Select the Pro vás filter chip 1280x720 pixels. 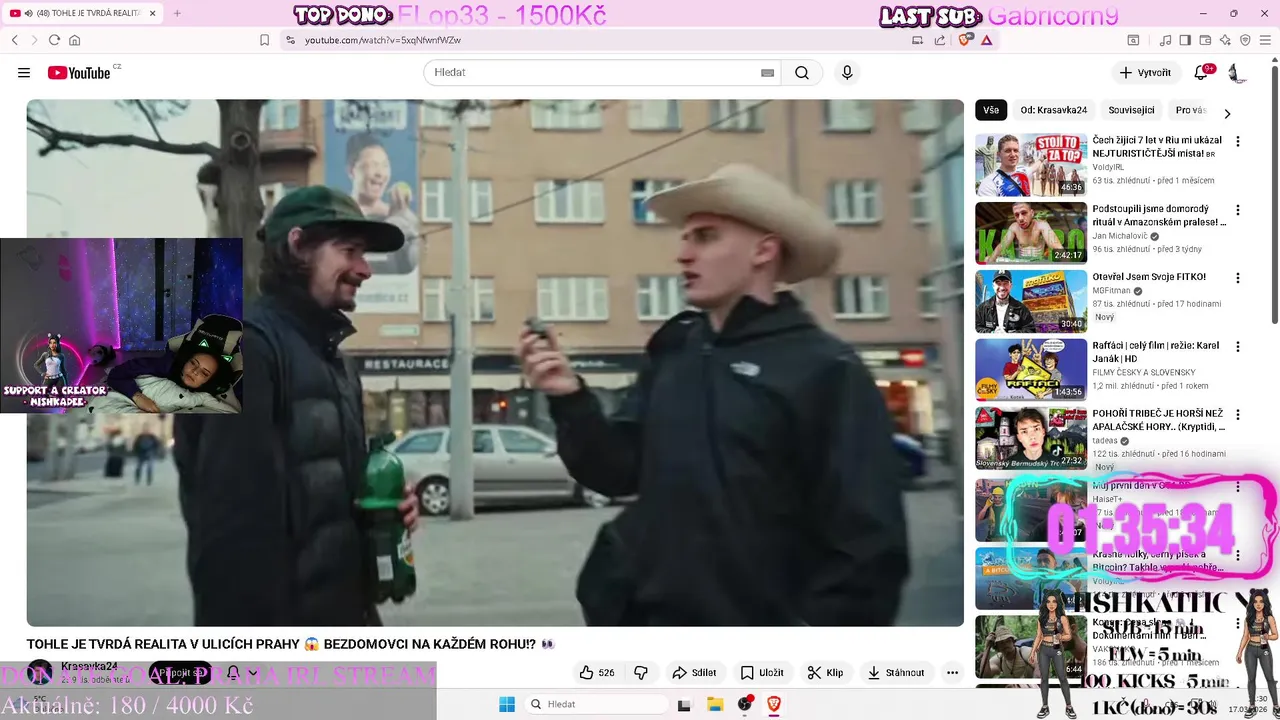pyautogui.click(x=1190, y=110)
